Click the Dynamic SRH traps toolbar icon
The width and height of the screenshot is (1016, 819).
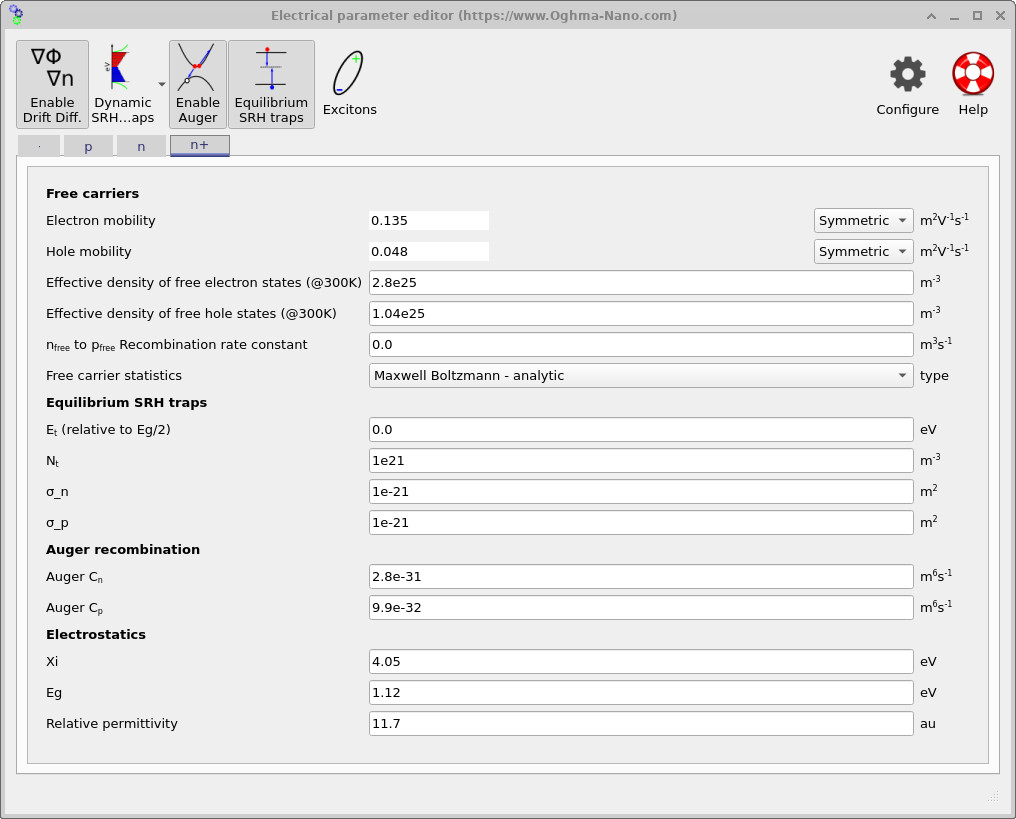120,84
